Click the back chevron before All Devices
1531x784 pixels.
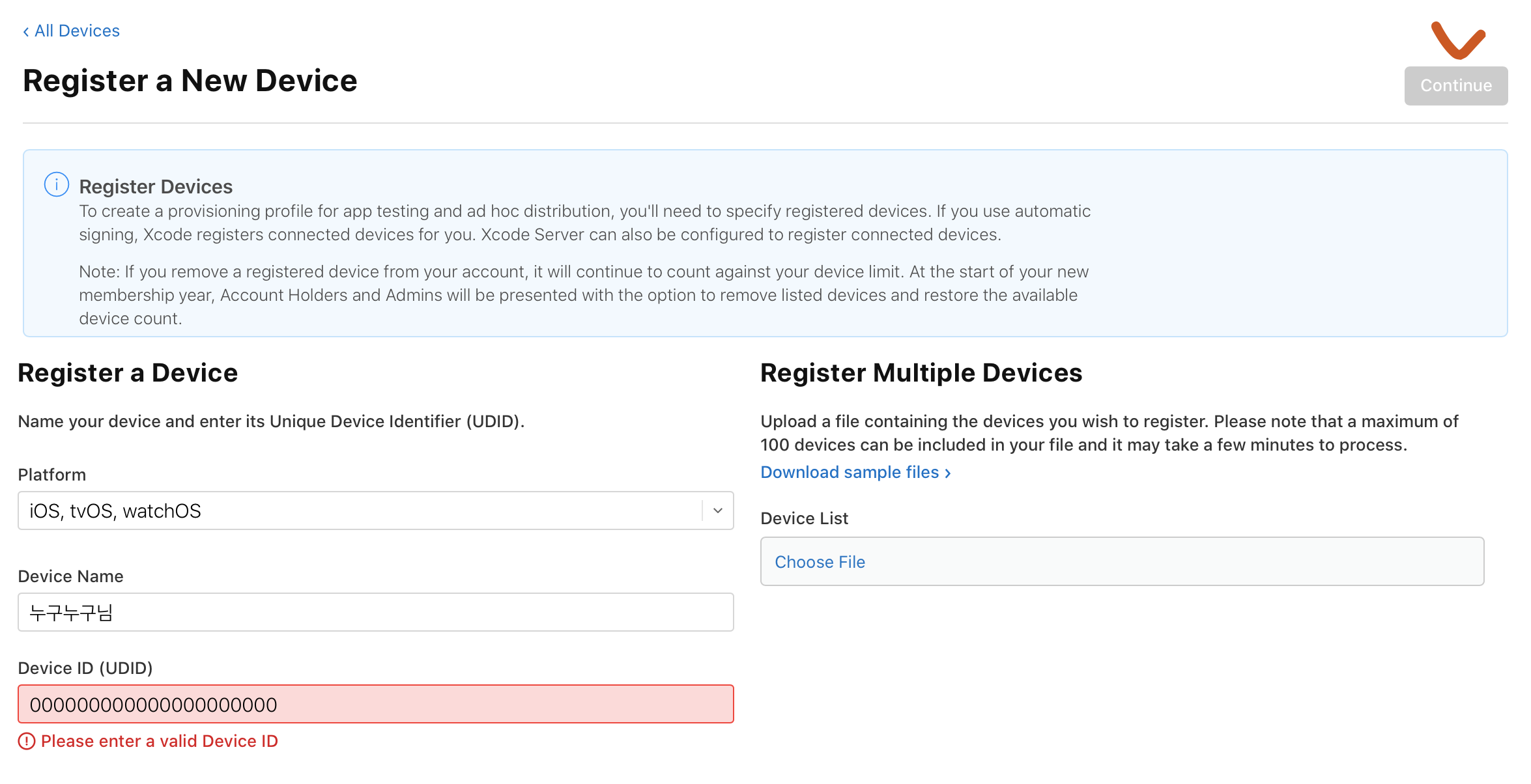coord(26,32)
